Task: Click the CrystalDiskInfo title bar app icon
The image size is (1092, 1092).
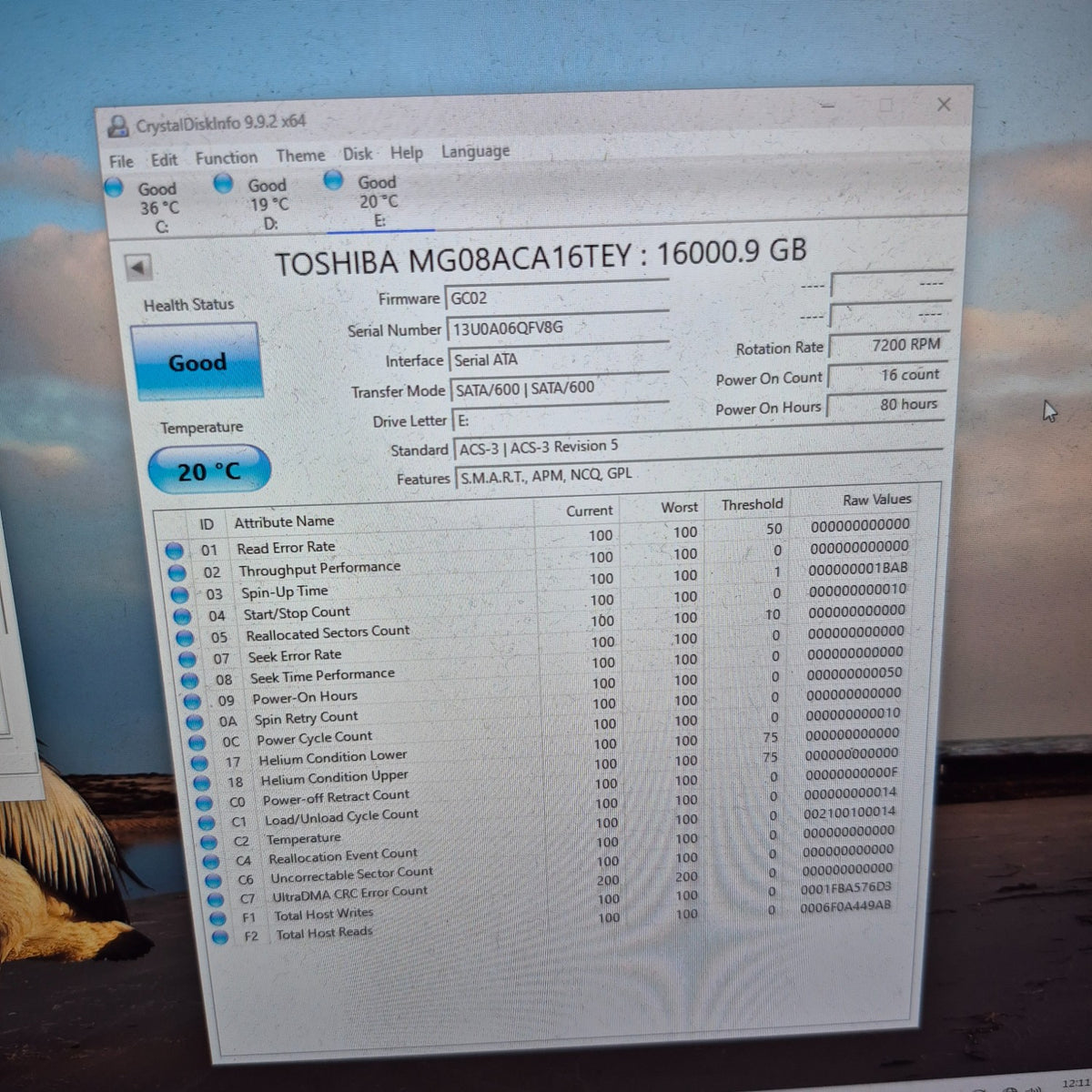Action: pos(118,126)
